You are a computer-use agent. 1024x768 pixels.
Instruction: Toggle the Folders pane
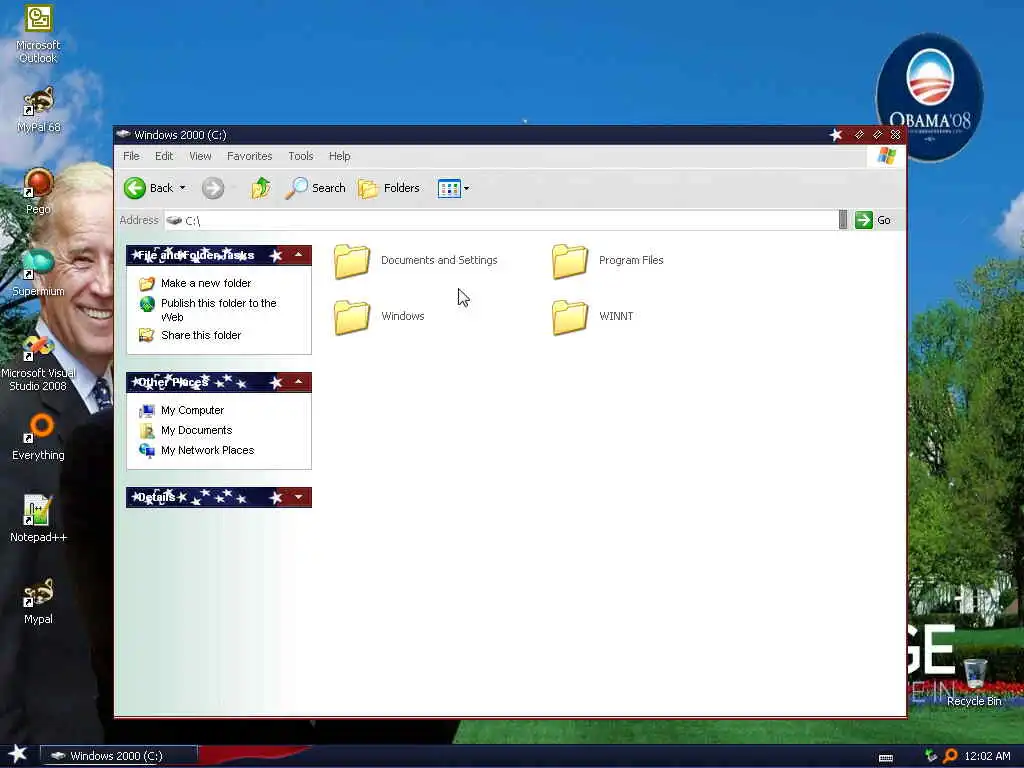pyautogui.click(x=389, y=188)
